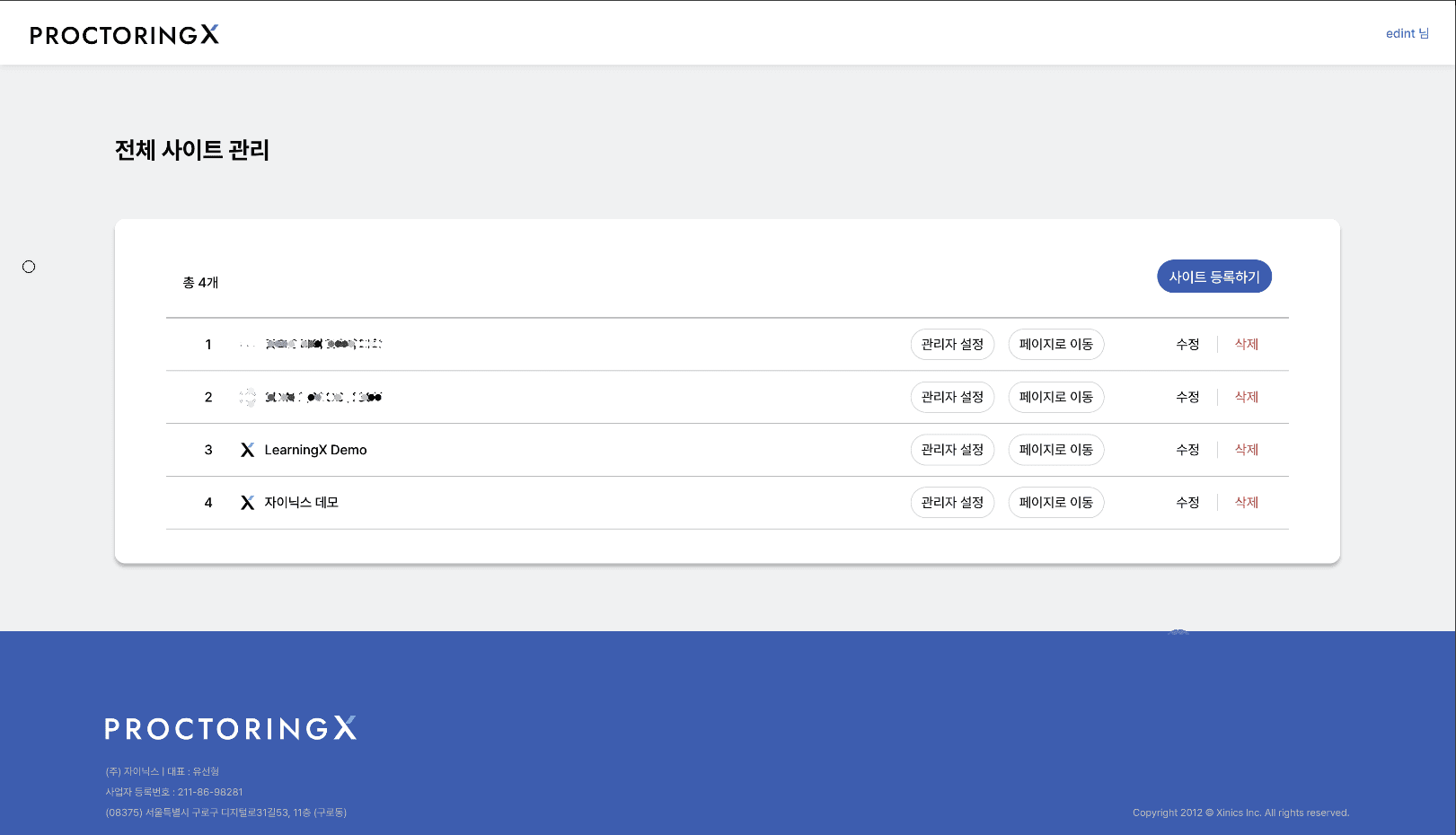This screenshot has height=835, width=1456.
Task: Select the 자이닉스 데모 site name
Action: [301, 503]
